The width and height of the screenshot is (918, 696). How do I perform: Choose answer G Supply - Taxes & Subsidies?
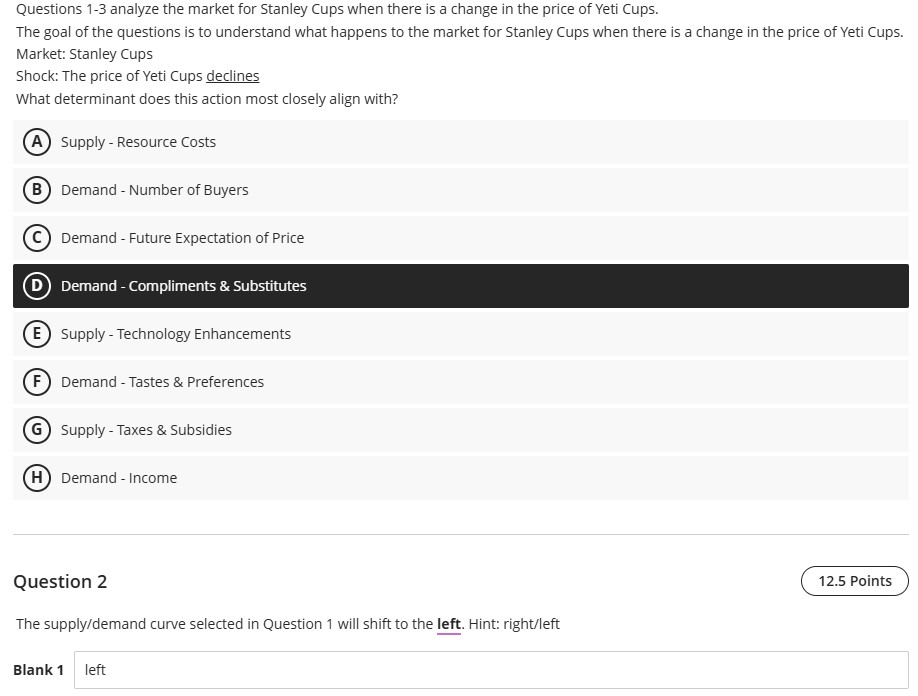coord(146,429)
